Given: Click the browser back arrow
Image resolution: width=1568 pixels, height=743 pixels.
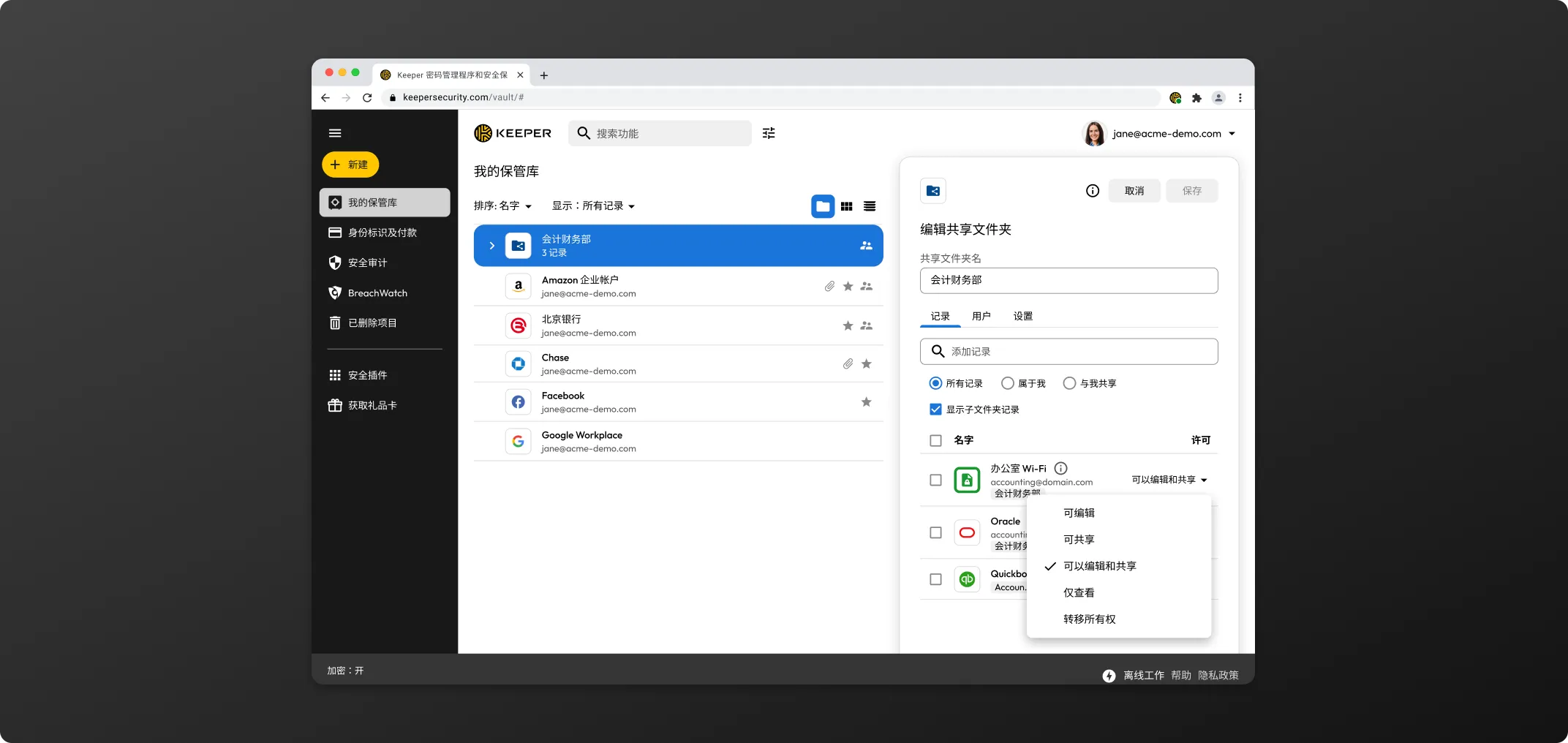Looking at the screenshot, I should click(x=325, y=98).
